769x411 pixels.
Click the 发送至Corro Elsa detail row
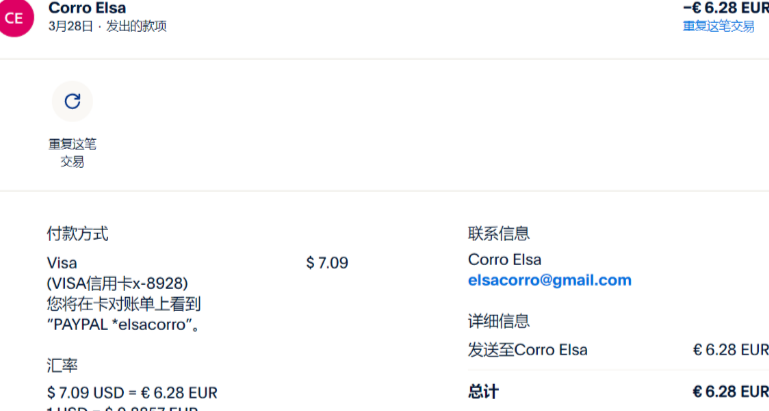pos(528,350)
